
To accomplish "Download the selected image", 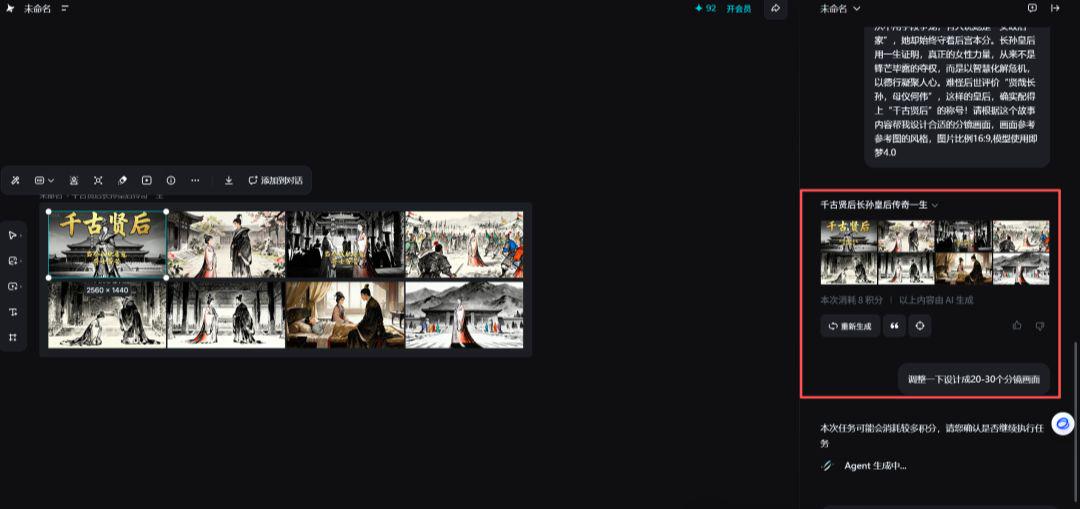I will click(229, 180).
